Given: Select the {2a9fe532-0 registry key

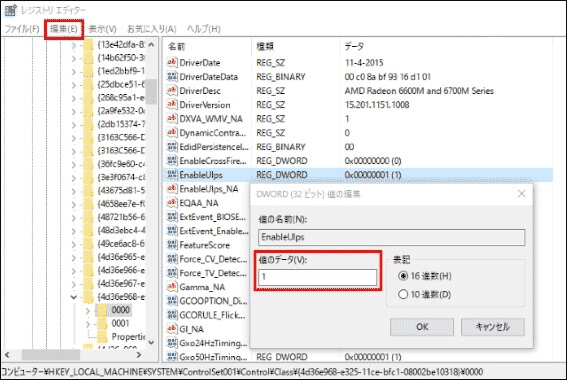Looking at the screenshot, I should 121,111.
